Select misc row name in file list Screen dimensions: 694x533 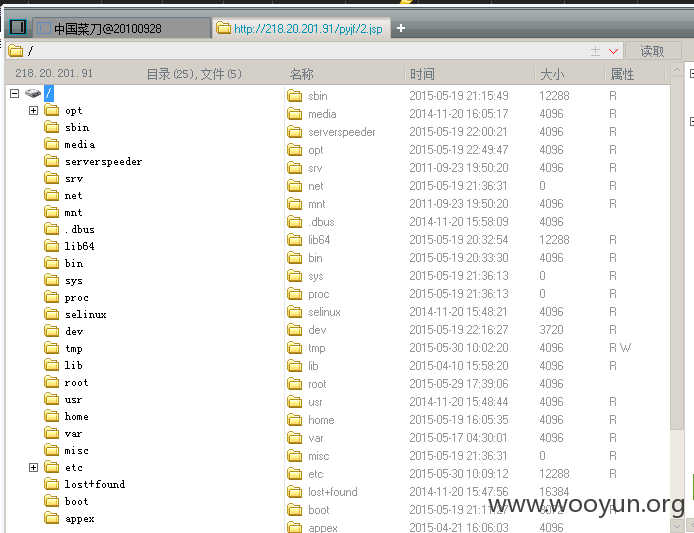click(319, 456)
